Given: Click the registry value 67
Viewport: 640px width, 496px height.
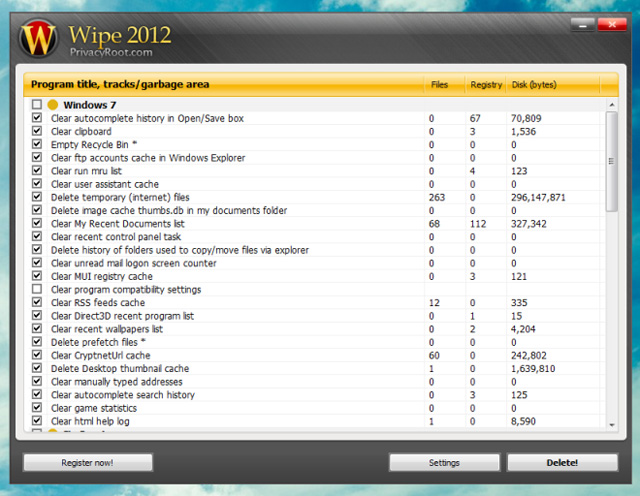Looking at the screenshot, I should tap(475, 118).
